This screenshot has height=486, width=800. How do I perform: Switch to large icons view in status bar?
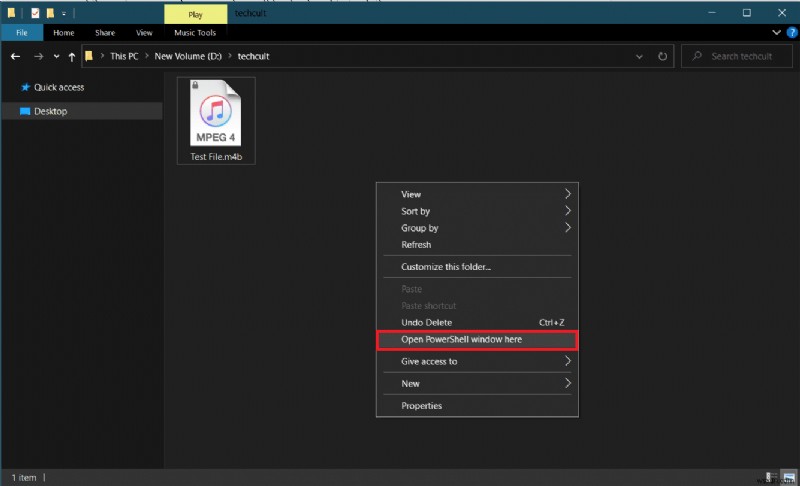pos(788,478)
